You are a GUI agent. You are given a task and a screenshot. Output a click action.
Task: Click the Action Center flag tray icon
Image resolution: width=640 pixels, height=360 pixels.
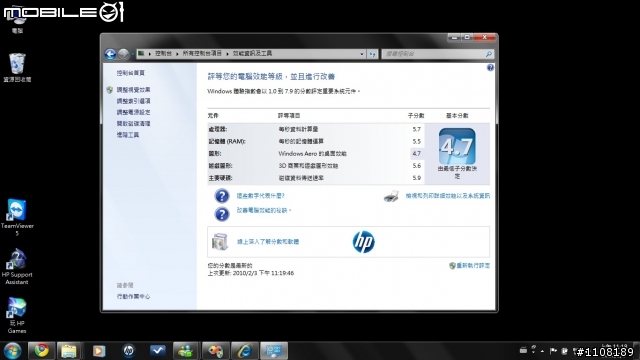pyautogui.click(x=553, y=351)
